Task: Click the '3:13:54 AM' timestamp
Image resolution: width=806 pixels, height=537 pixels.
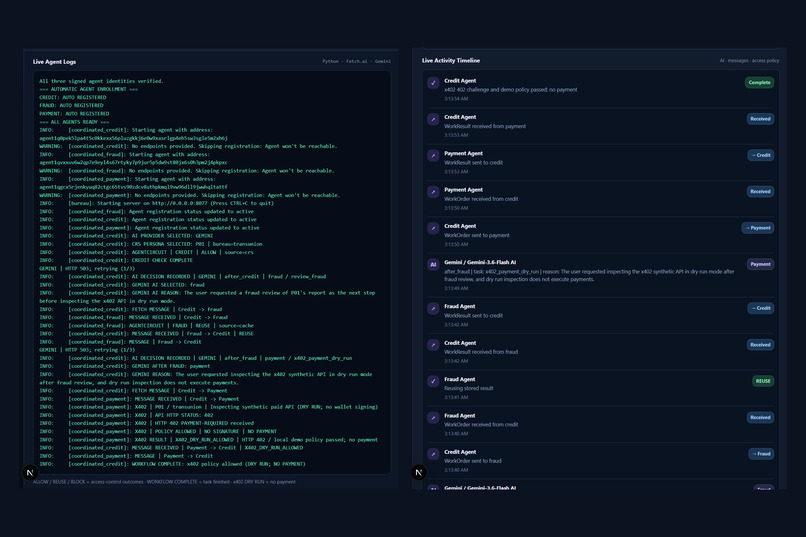Action: click(456, 99)
